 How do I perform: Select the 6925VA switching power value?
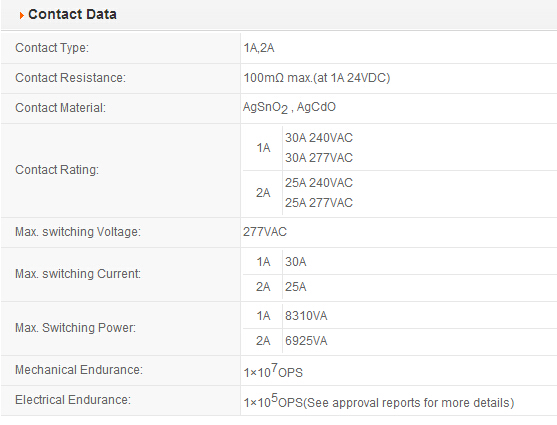(306, 341)
